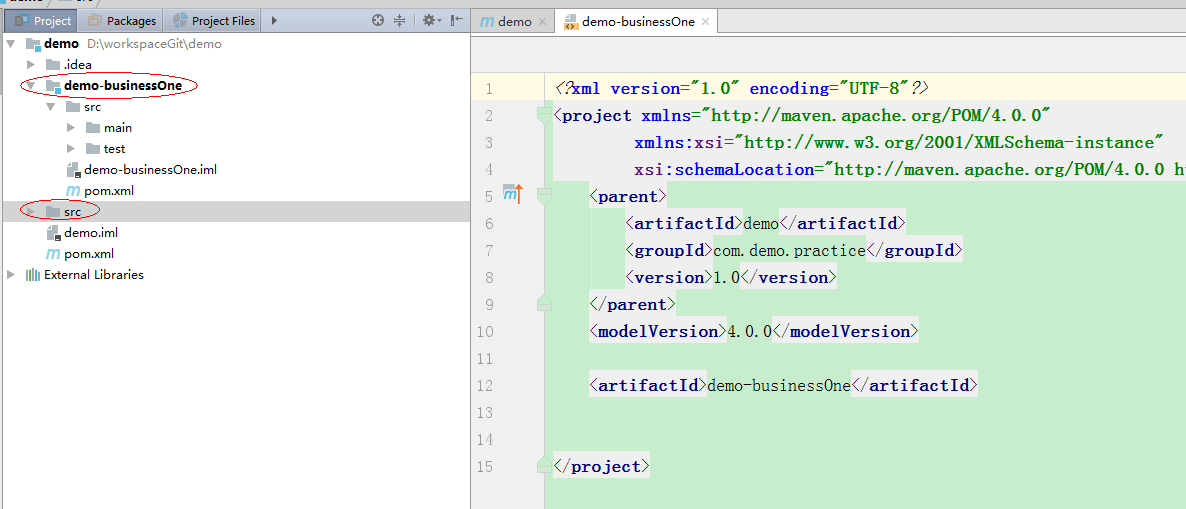1186x509 pixels.
Task: Select the .idea folder row
Action: (x=235, y=65)
